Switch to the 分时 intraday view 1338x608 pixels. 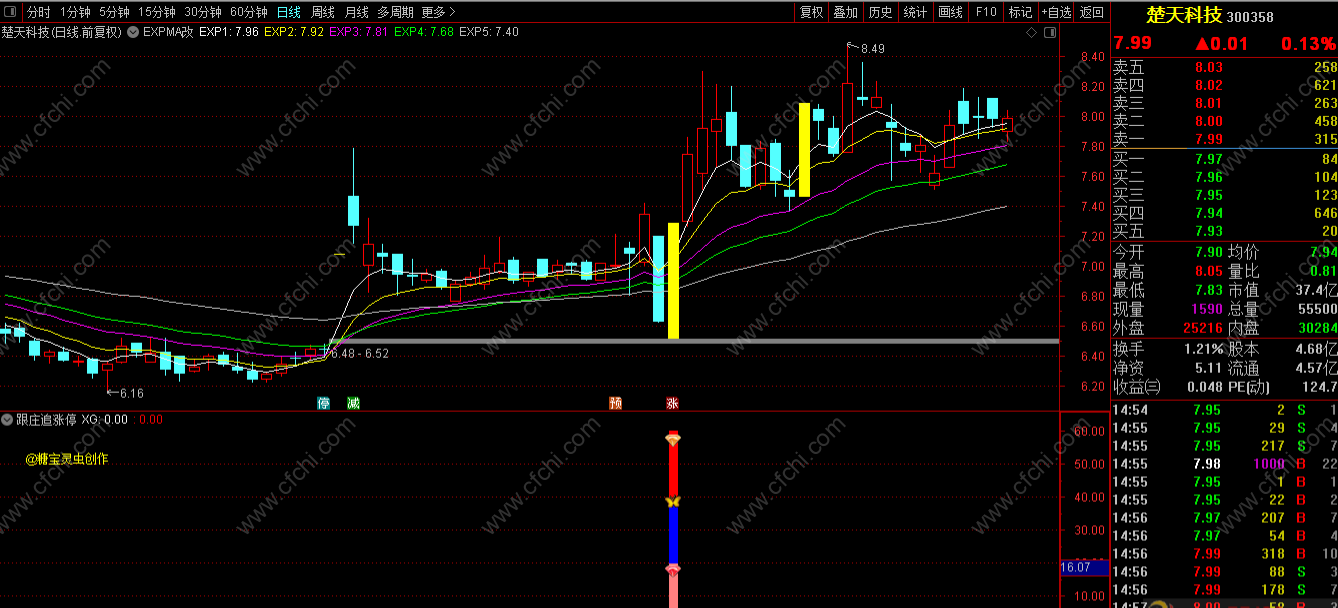pos(38,12)
